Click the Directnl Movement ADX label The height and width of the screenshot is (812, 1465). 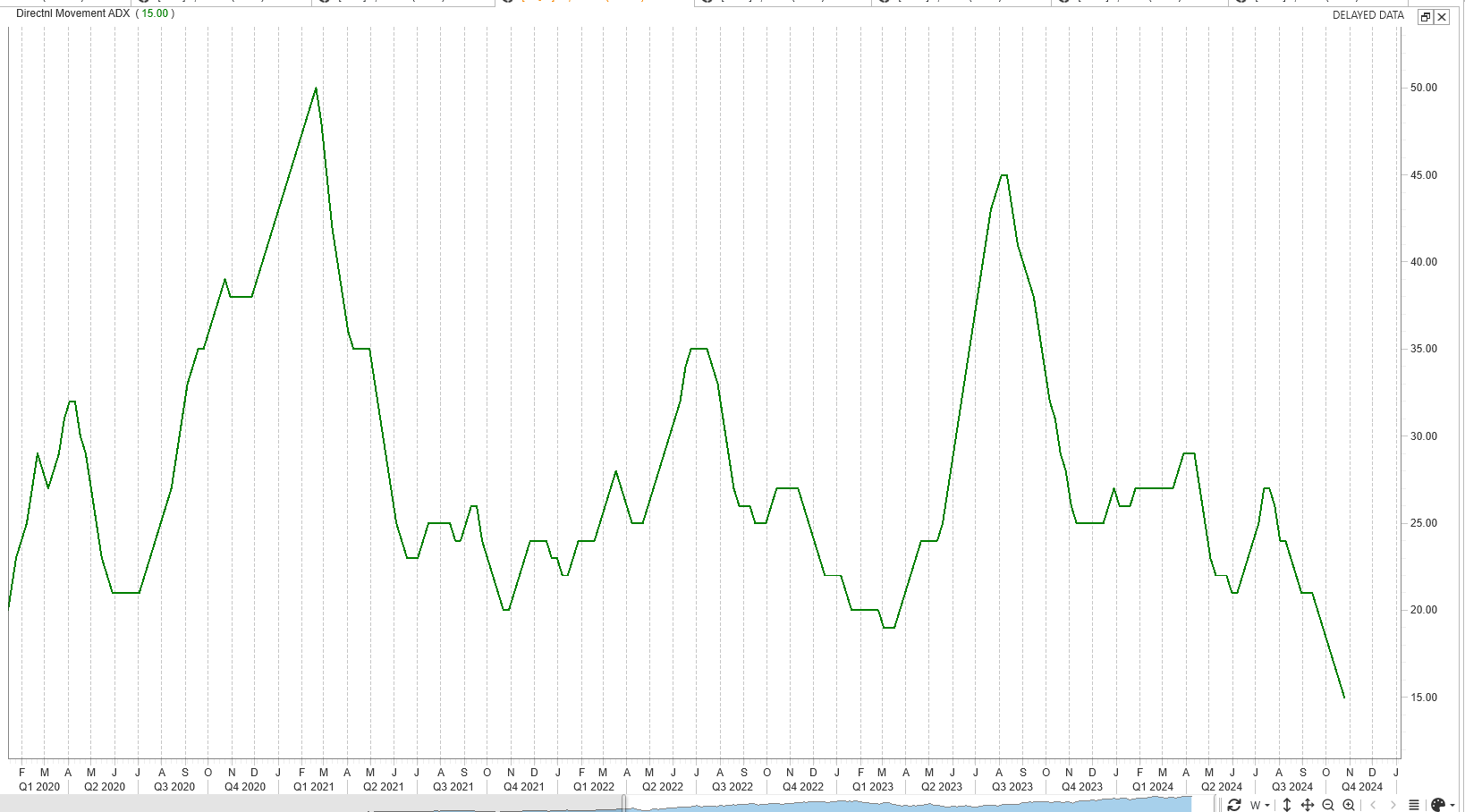[72, 13]
